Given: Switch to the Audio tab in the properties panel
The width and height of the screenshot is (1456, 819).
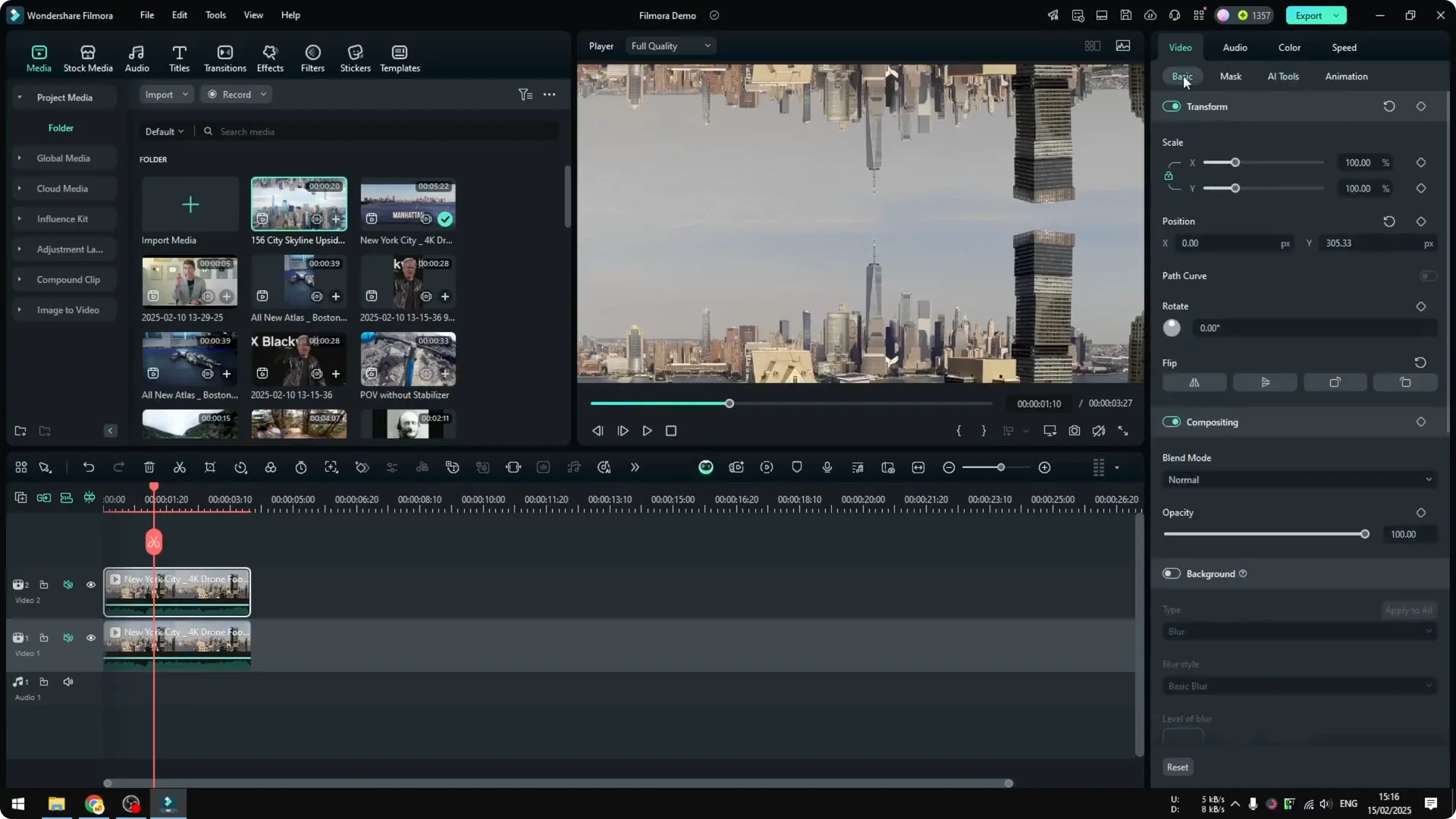Looking at the screenshot, I should pyautogui.click(x=1235, y=47).
